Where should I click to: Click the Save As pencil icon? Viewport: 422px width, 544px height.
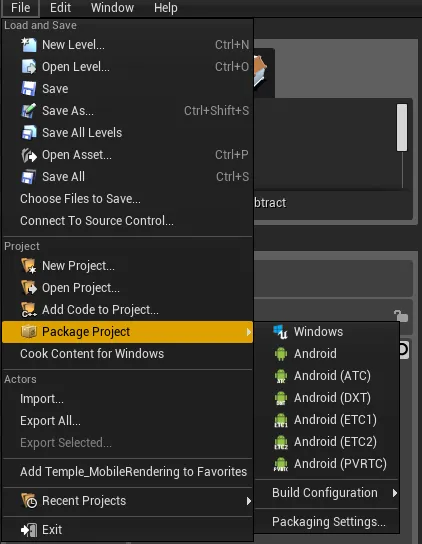point(28,111)
